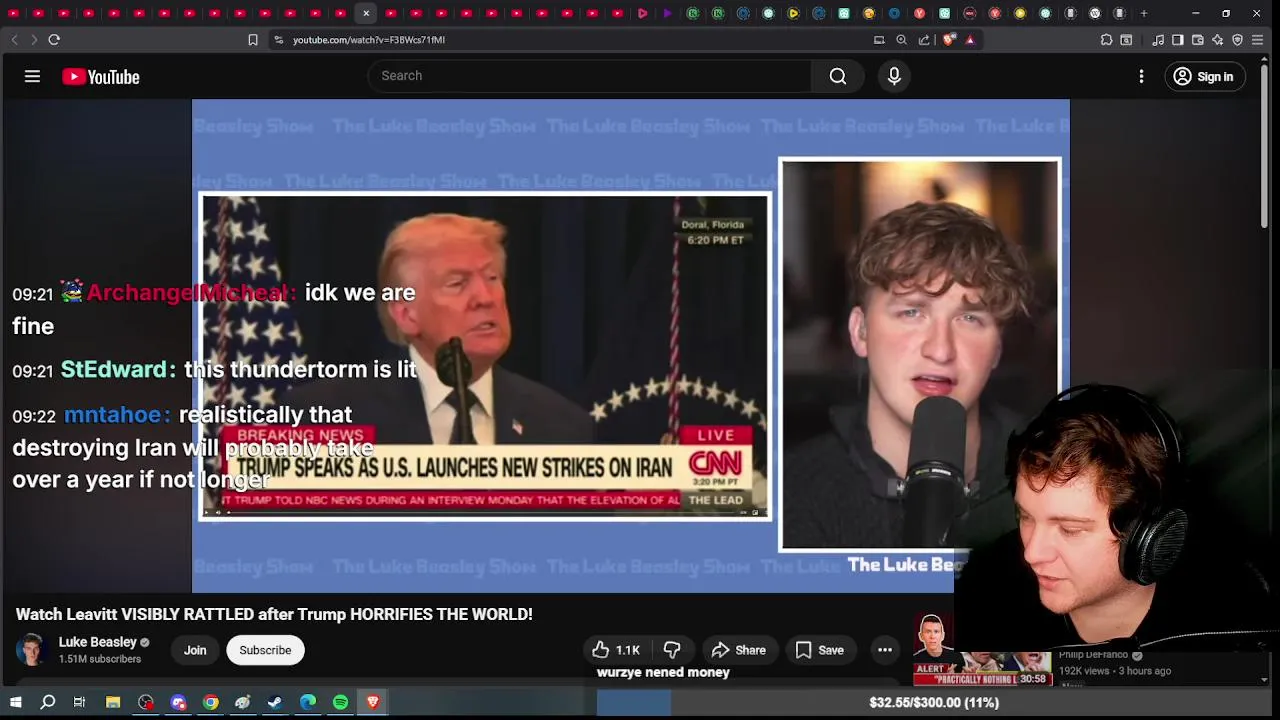Click the YouTube search magnifier button
This screenshot has width=1280, height=720.
(838, 76)
